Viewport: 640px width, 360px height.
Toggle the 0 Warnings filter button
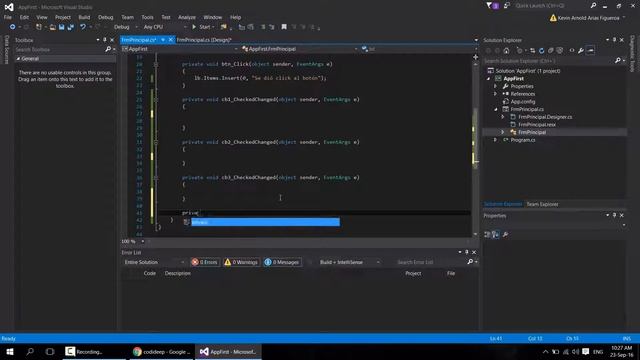tap(241, 262)
